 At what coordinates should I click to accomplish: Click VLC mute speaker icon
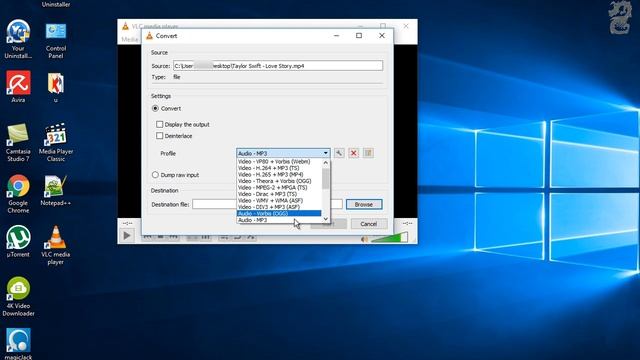click(x=364, y=239)
